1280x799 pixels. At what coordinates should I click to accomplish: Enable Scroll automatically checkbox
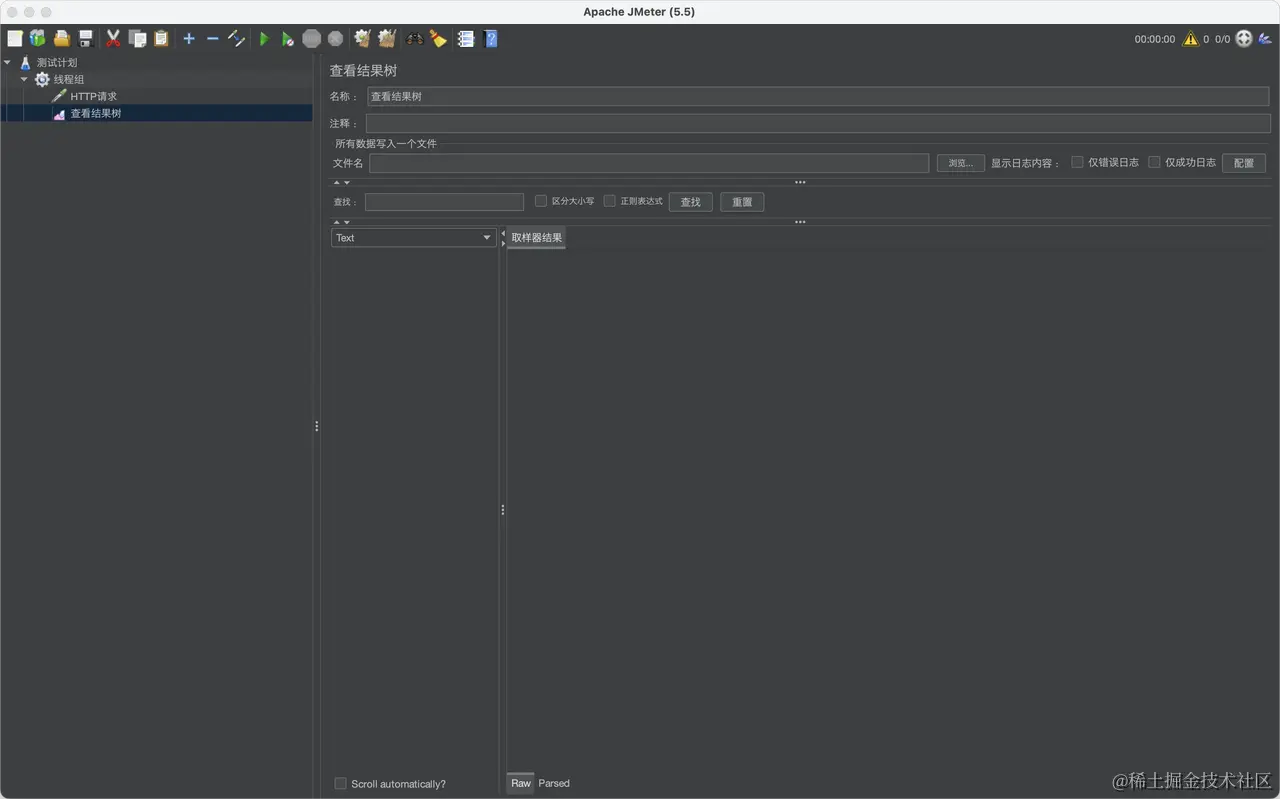341,783
